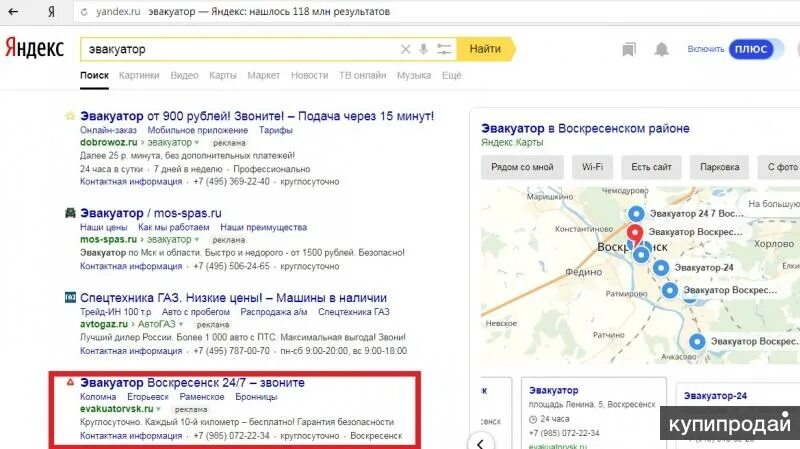Apply the Рядом со мной filter

pos(522,167)
